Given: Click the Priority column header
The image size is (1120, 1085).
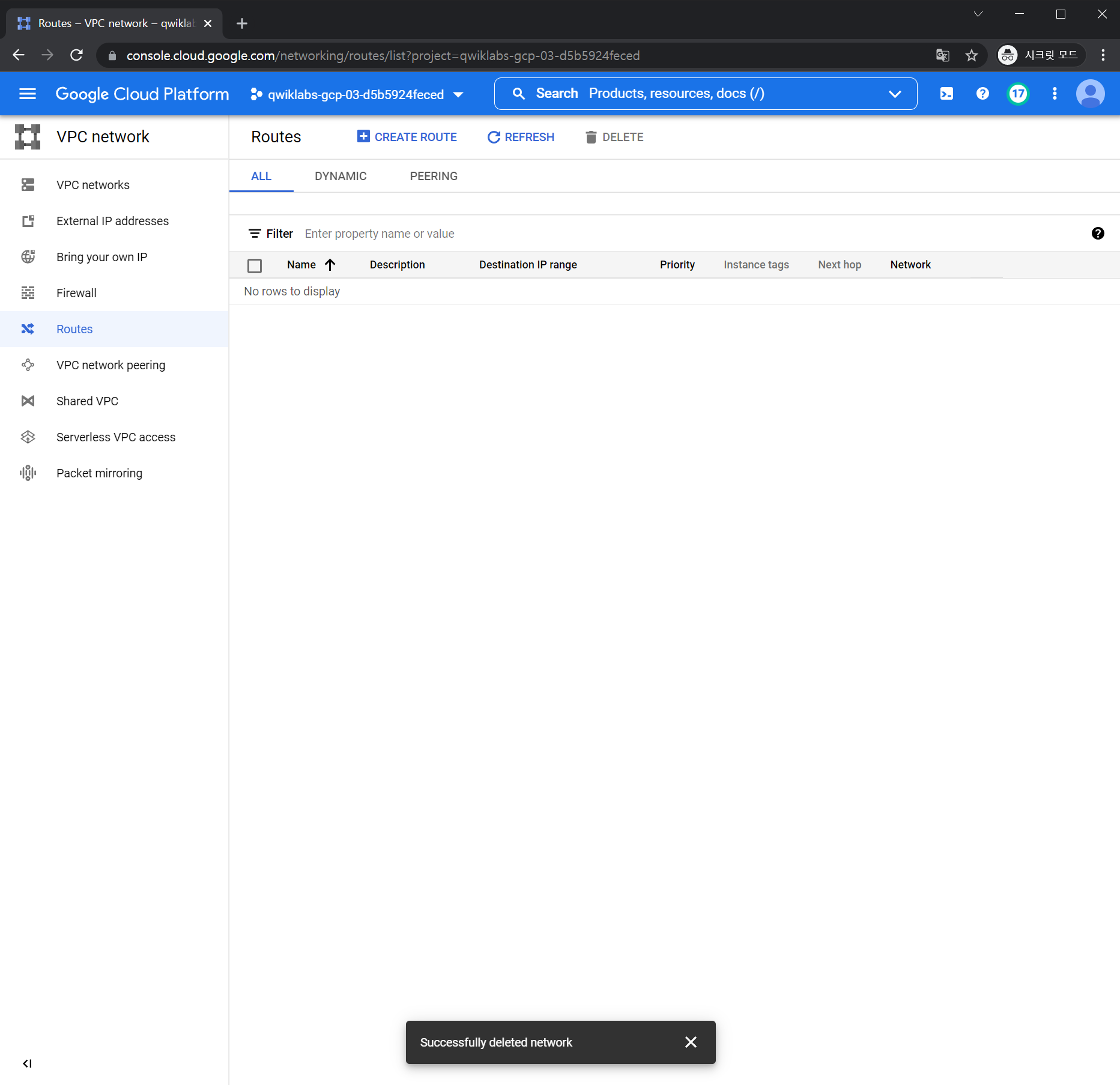Looking at the screenshot, I should [677, 265].
